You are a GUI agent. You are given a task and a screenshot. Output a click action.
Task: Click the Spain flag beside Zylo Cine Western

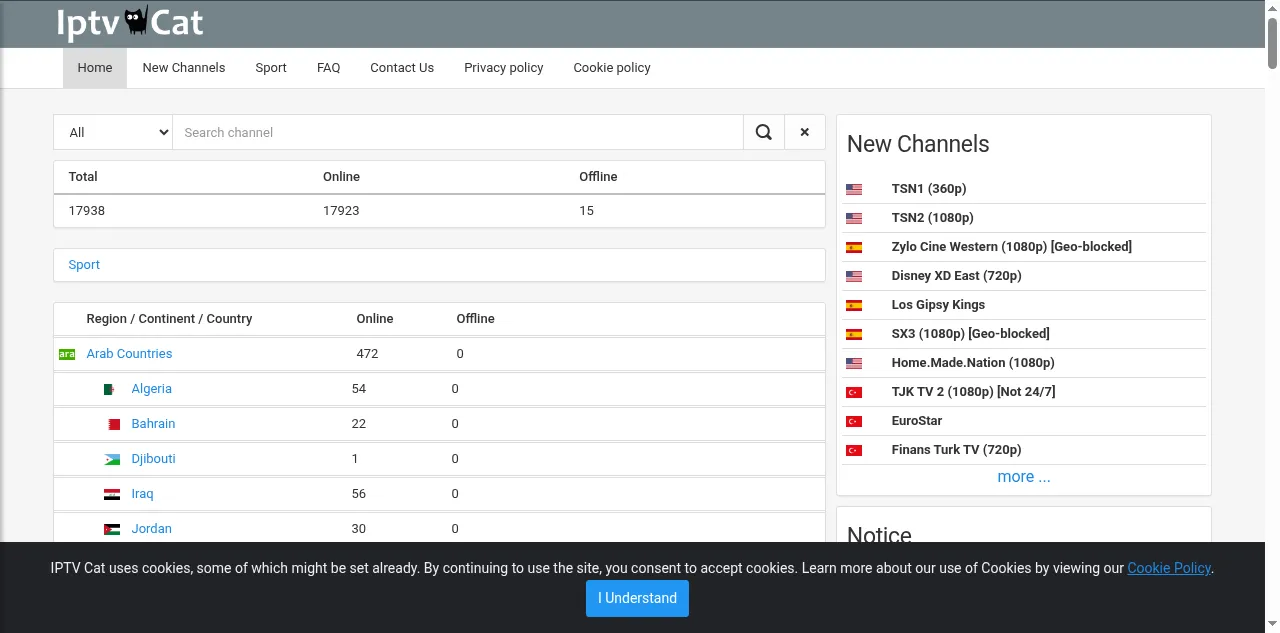pyautogui.click(x=854, y=247)
